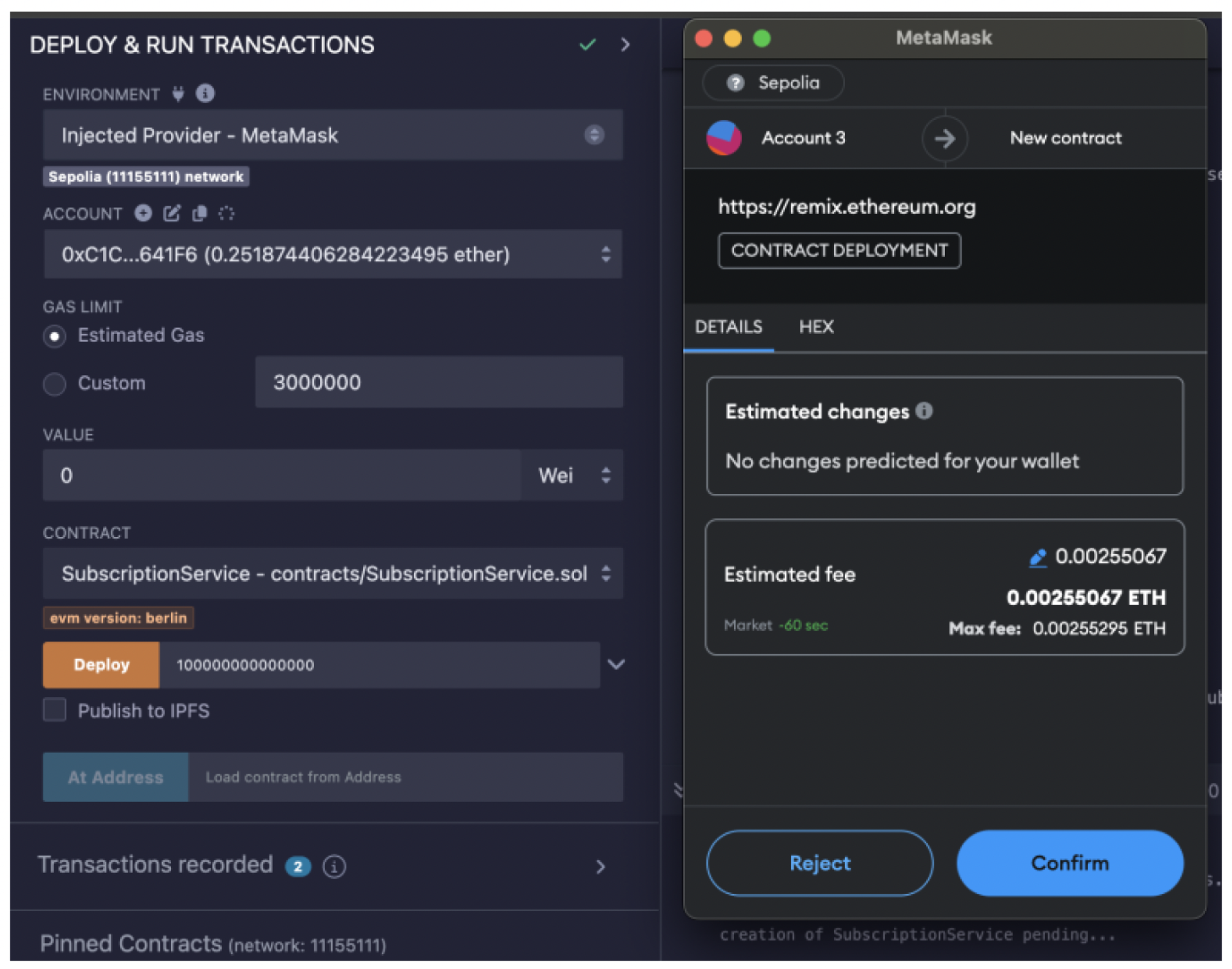Click the environment info icon
The height and width of the screenshot is (969, 1232).
coord(205,93)
